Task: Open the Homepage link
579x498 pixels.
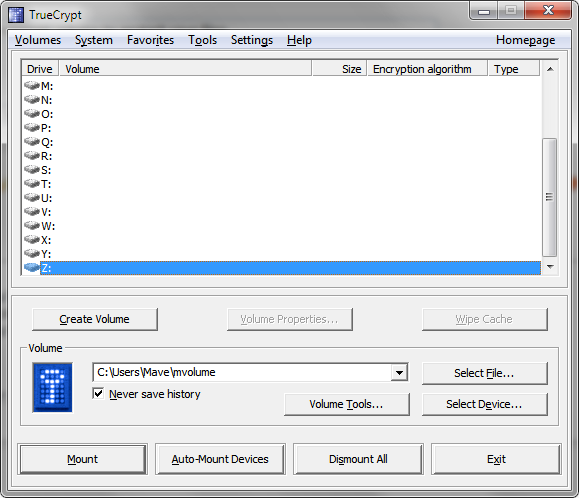Action: (x=525, y=40)
